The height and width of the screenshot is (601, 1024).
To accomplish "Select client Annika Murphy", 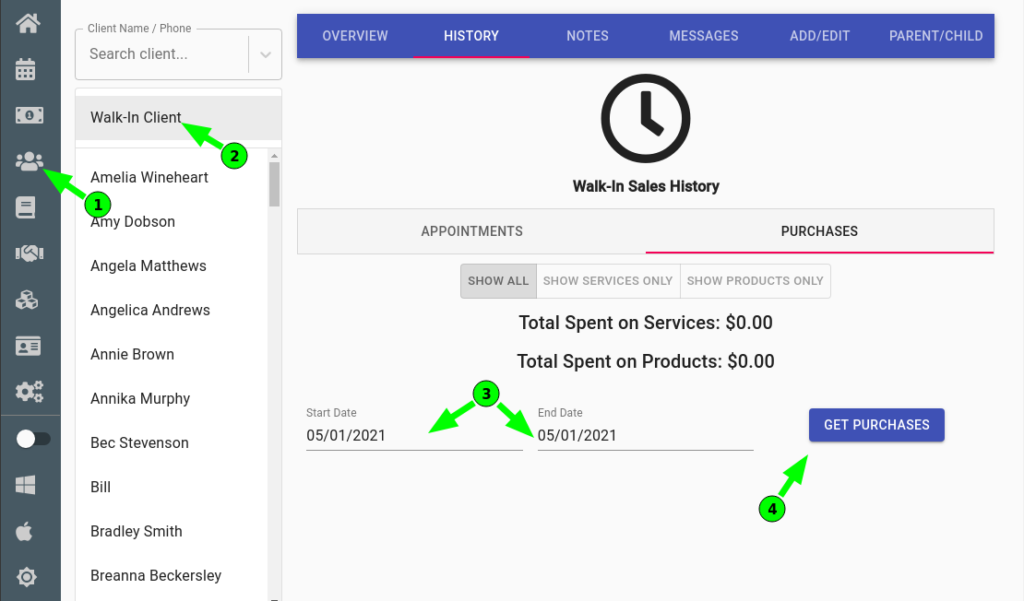I will click(172, 398).
